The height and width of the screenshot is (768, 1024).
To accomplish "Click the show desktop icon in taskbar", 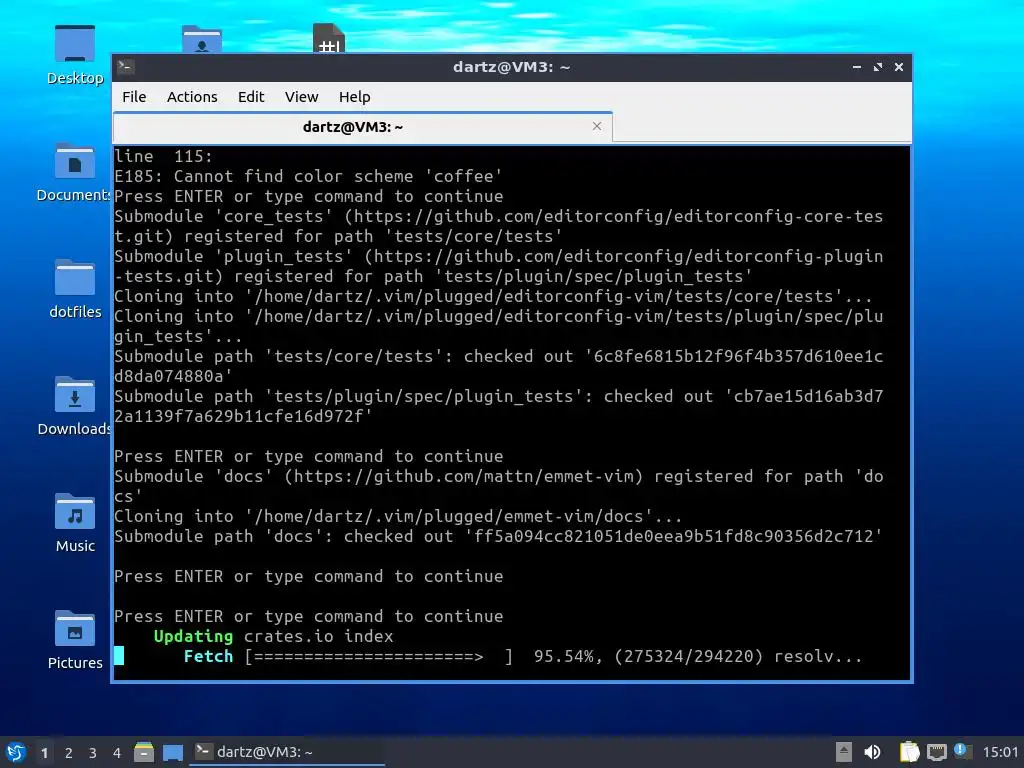I will (x=173, y=753).
